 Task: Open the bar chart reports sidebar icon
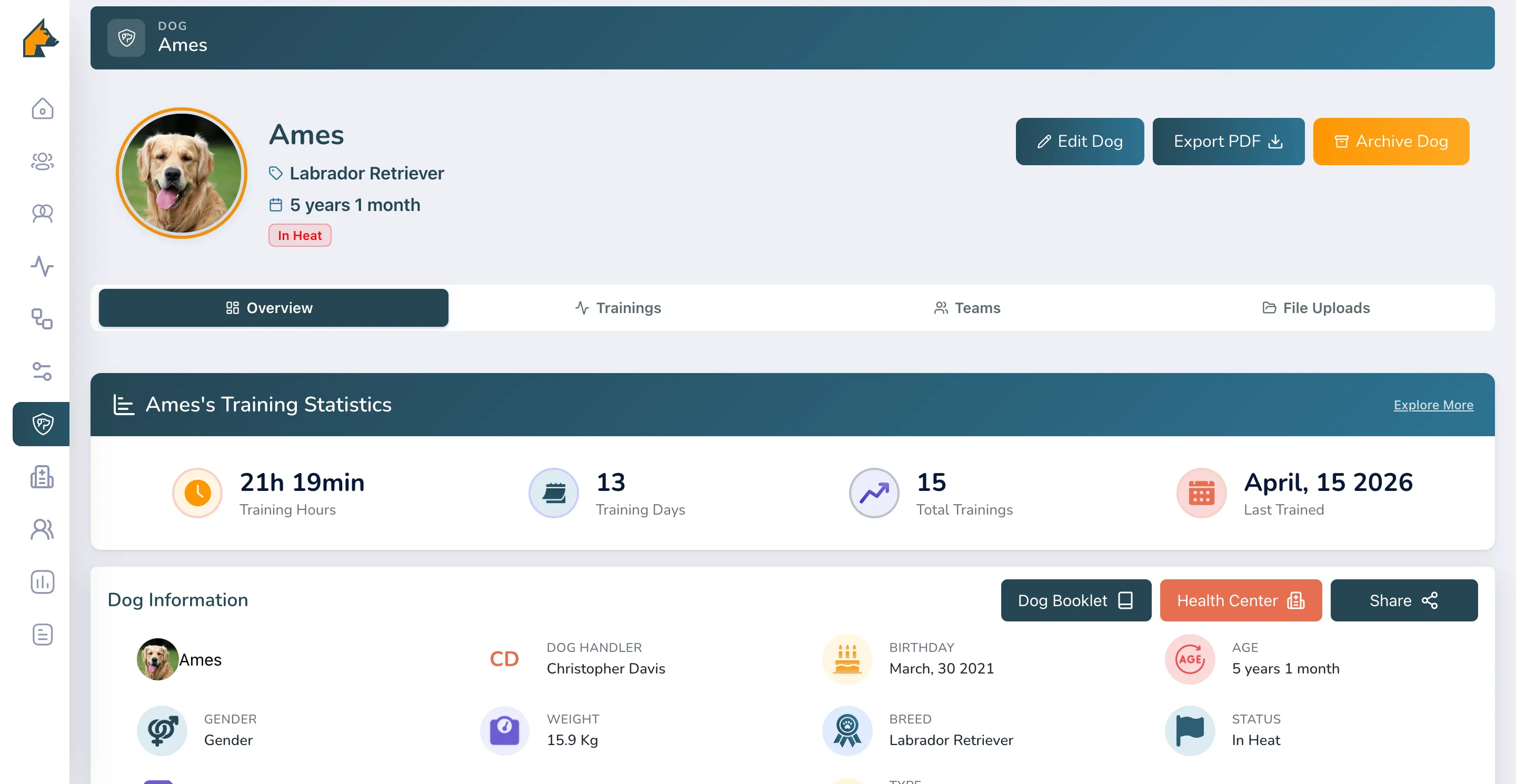(42, 581)
